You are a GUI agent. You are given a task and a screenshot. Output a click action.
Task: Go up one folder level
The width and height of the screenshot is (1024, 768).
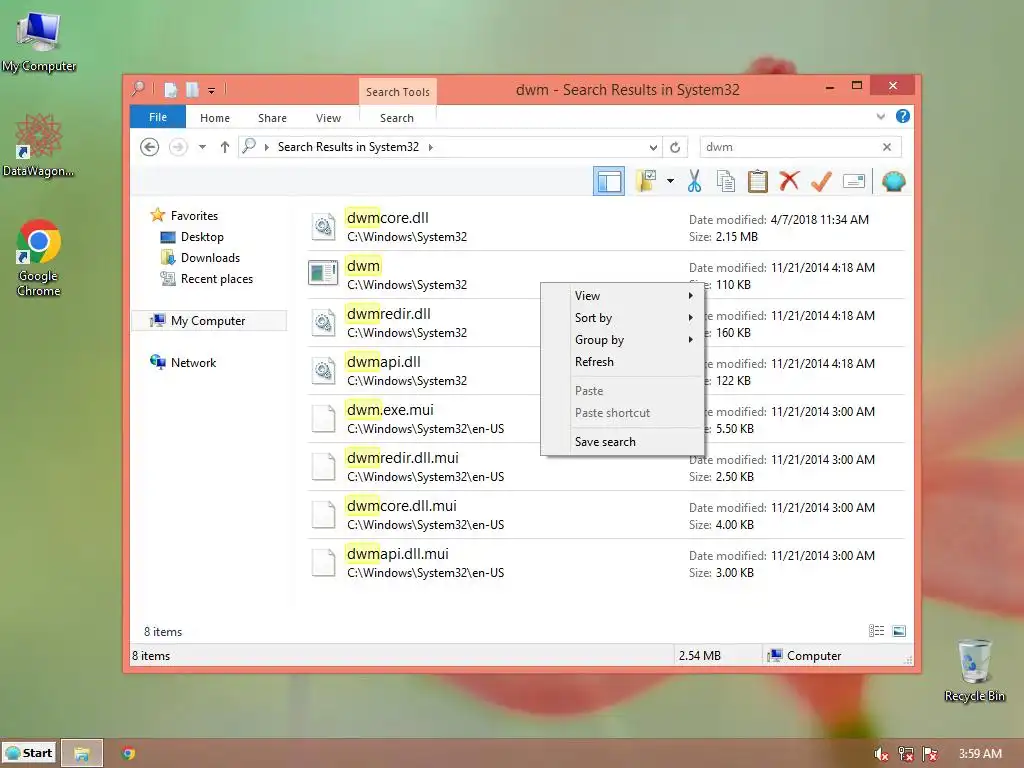pos(225,147)
